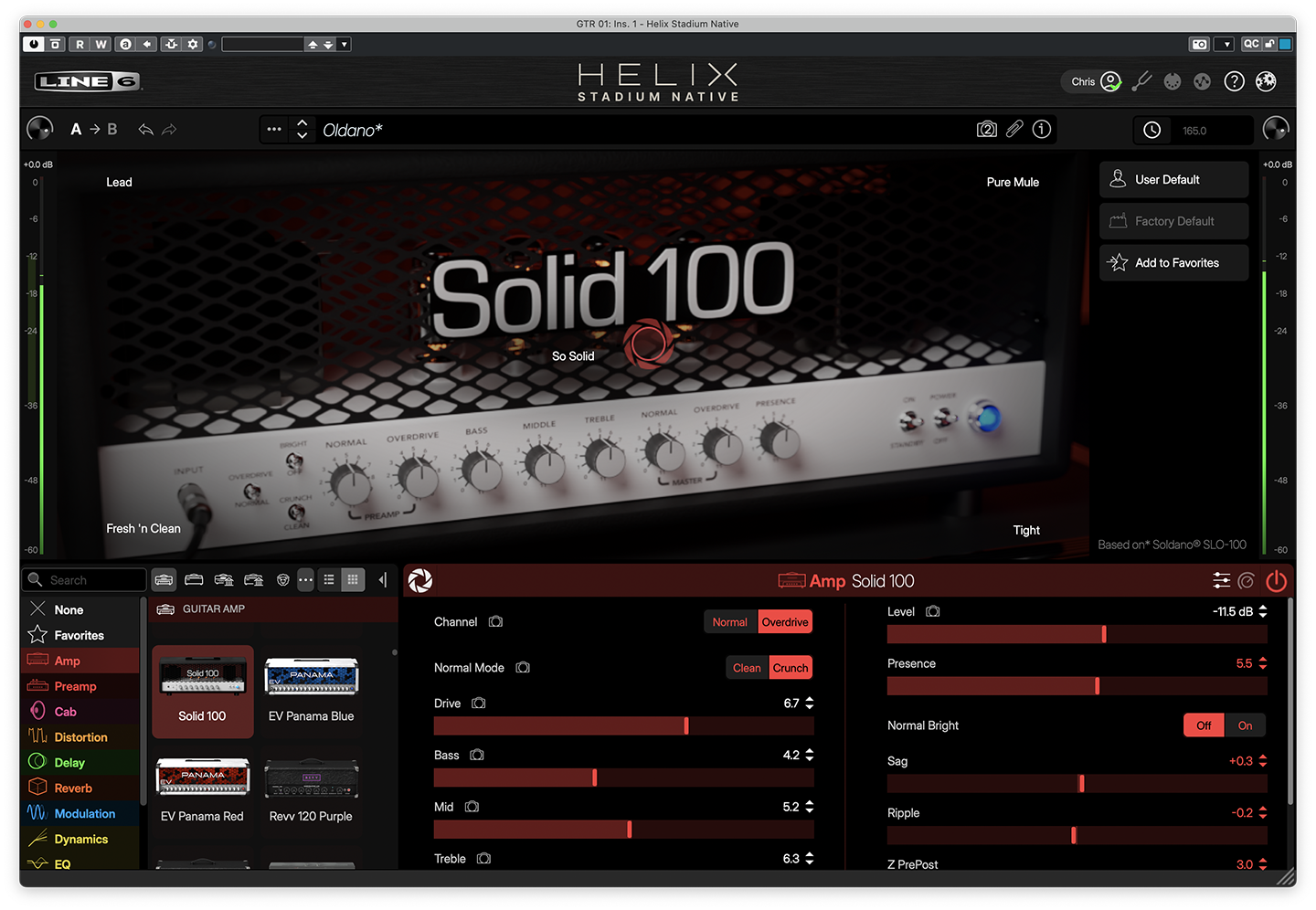Open the automation curve icon in the header

pyautogui.click(x=1203, y=81)
